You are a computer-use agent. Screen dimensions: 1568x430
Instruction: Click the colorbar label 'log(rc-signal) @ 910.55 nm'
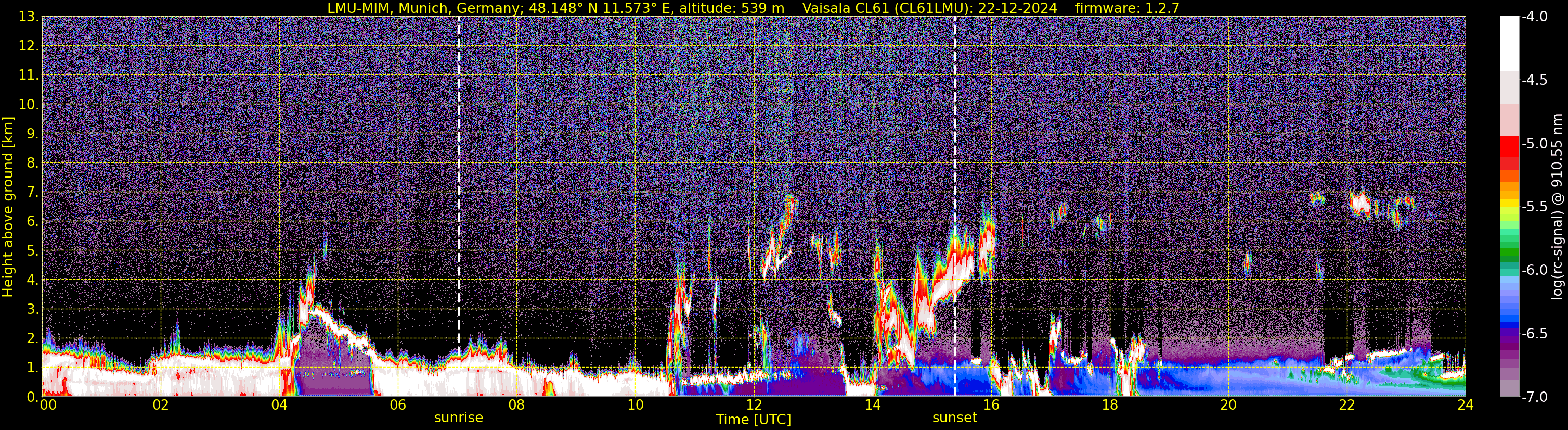(x=1557, y=207)
